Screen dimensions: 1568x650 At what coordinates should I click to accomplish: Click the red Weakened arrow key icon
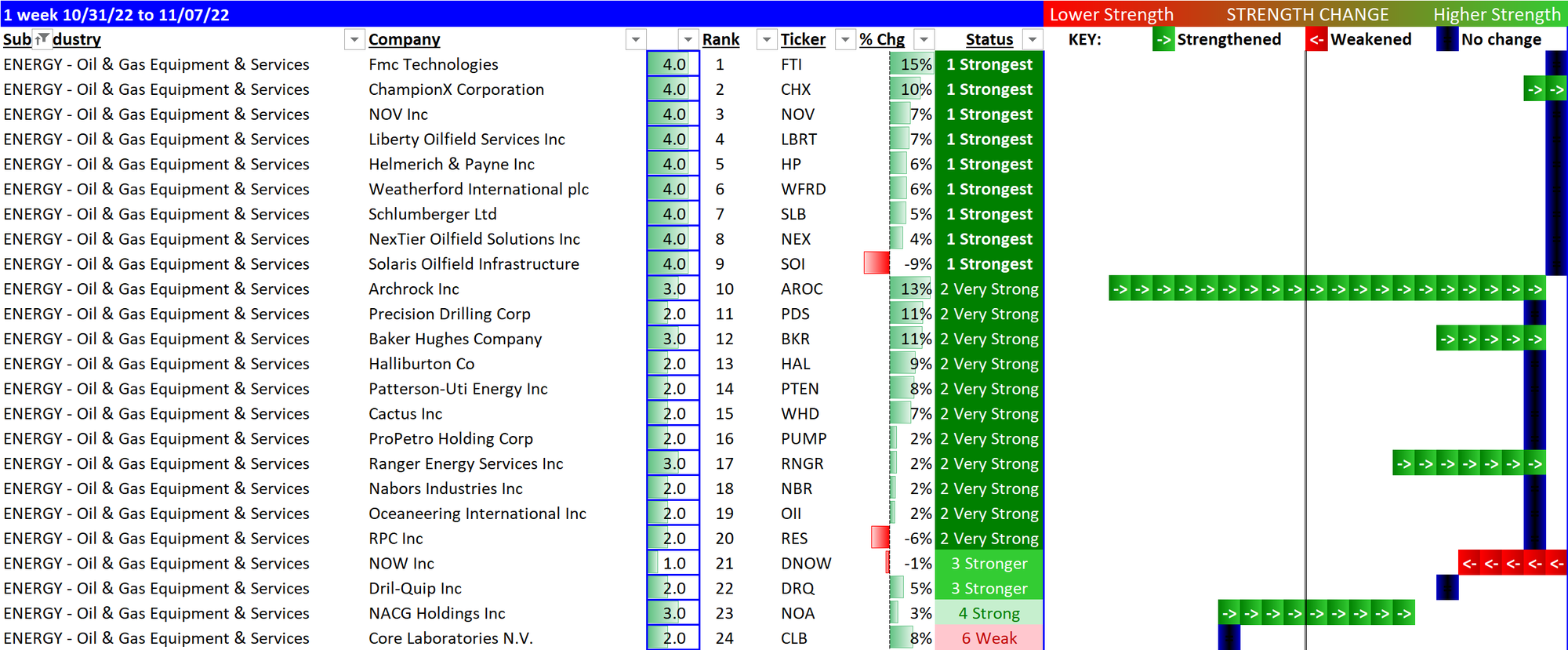pos(1316,39)
